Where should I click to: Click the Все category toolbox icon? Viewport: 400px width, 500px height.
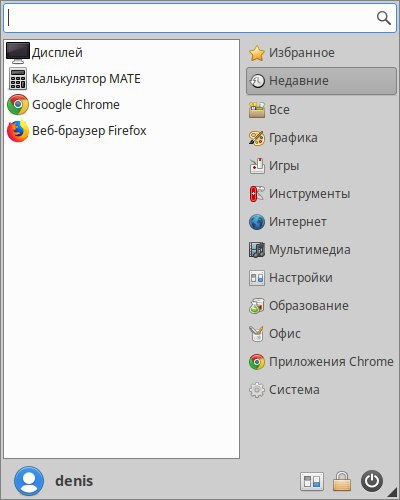[257, 110]
